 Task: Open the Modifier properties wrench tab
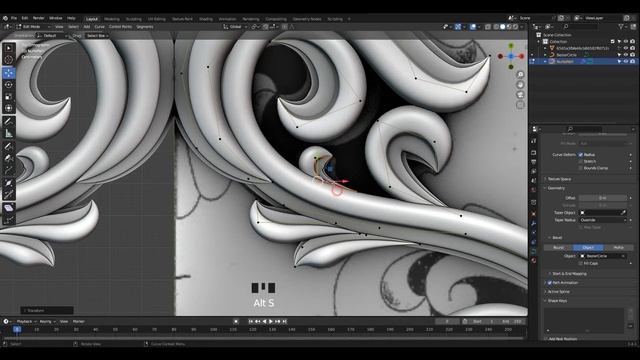[x=533, y=223]
